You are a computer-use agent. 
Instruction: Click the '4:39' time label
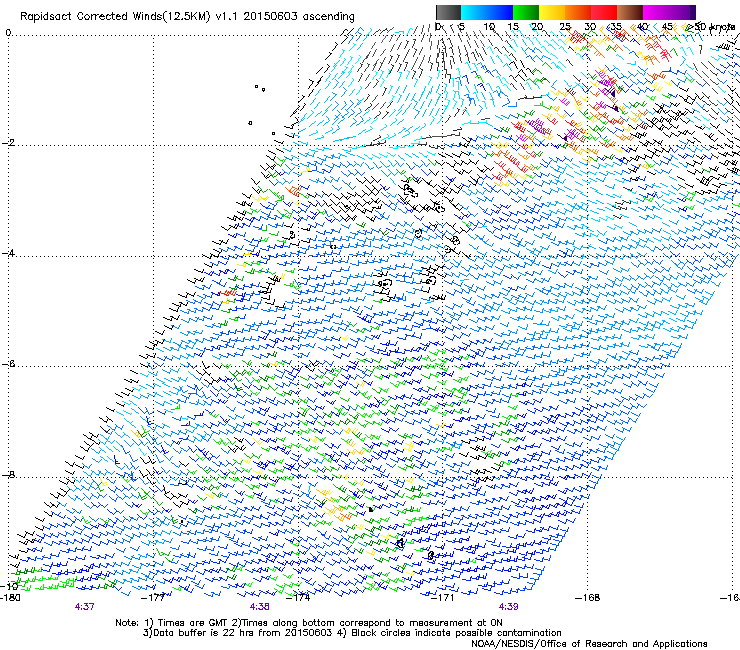coord(508,607)
